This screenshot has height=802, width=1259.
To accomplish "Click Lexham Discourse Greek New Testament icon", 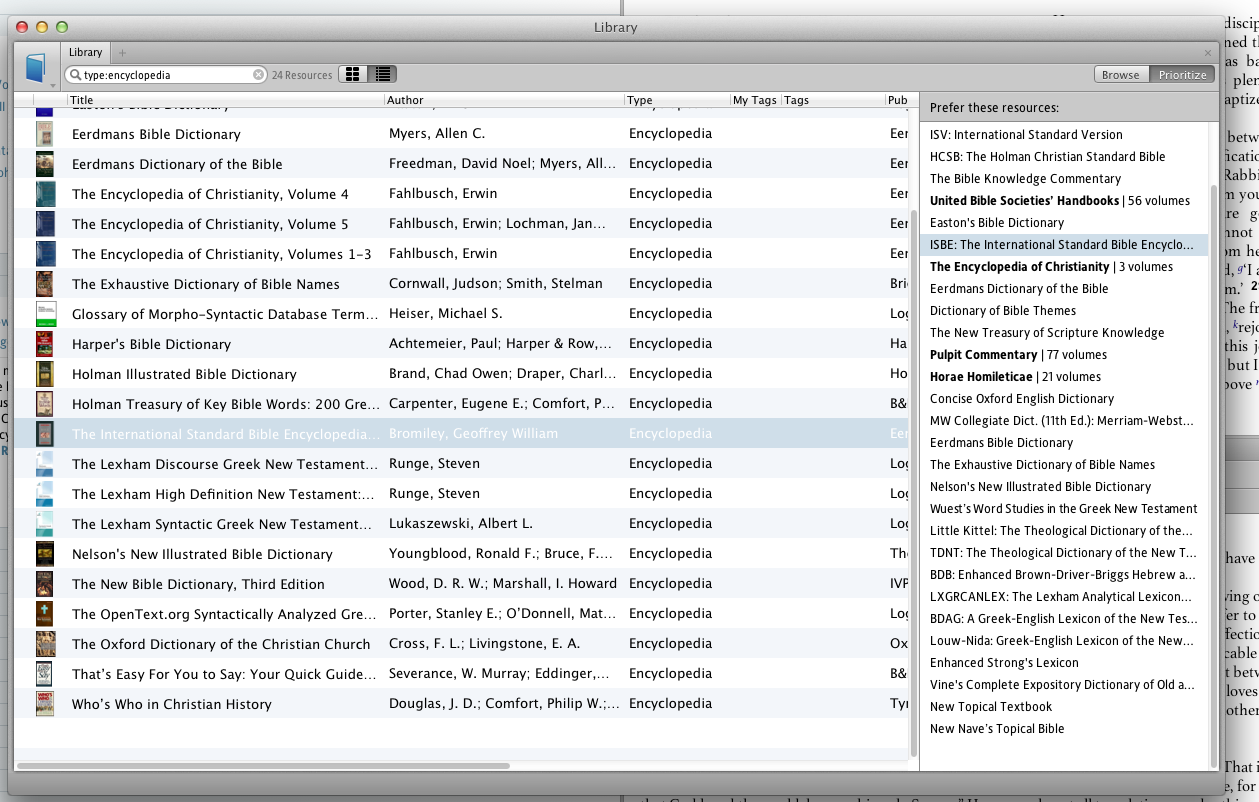I will tap(45, 464).
